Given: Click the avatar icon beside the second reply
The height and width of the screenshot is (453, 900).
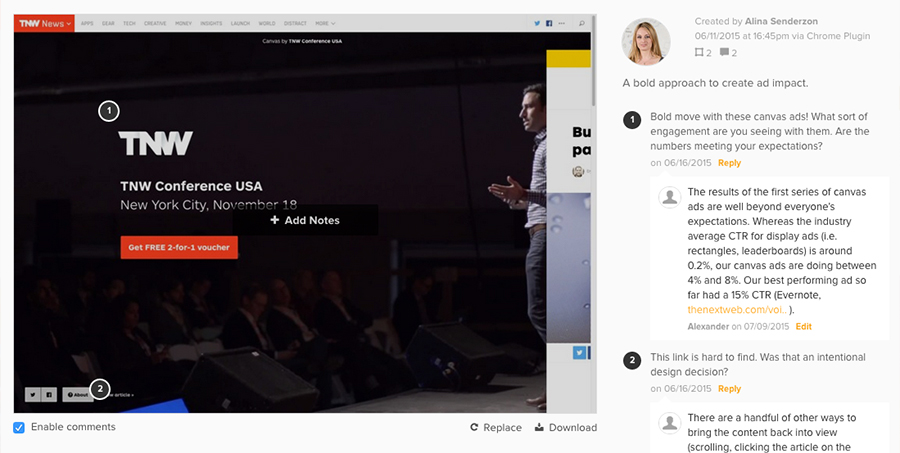Looking at the screenshot, I should (669, 423).
